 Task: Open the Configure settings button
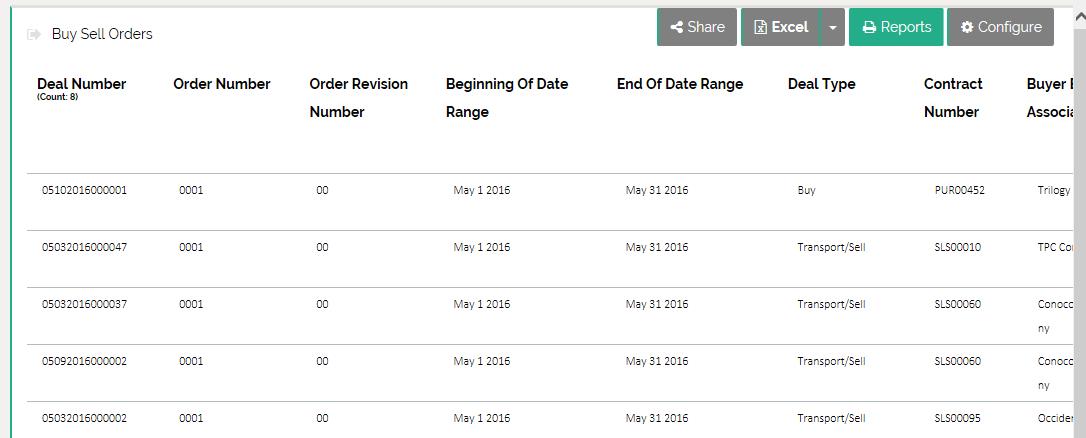pos(1000,27)
